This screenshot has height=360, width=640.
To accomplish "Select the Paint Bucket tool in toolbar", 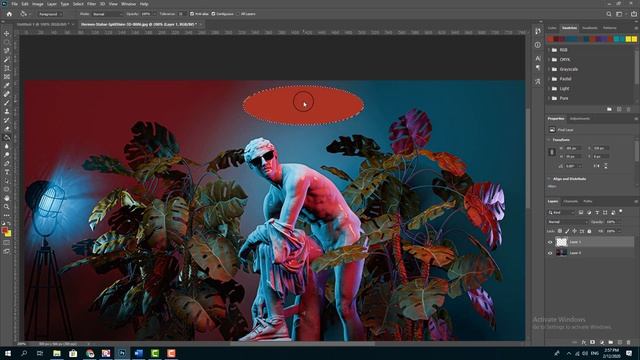I will [7, 137].
